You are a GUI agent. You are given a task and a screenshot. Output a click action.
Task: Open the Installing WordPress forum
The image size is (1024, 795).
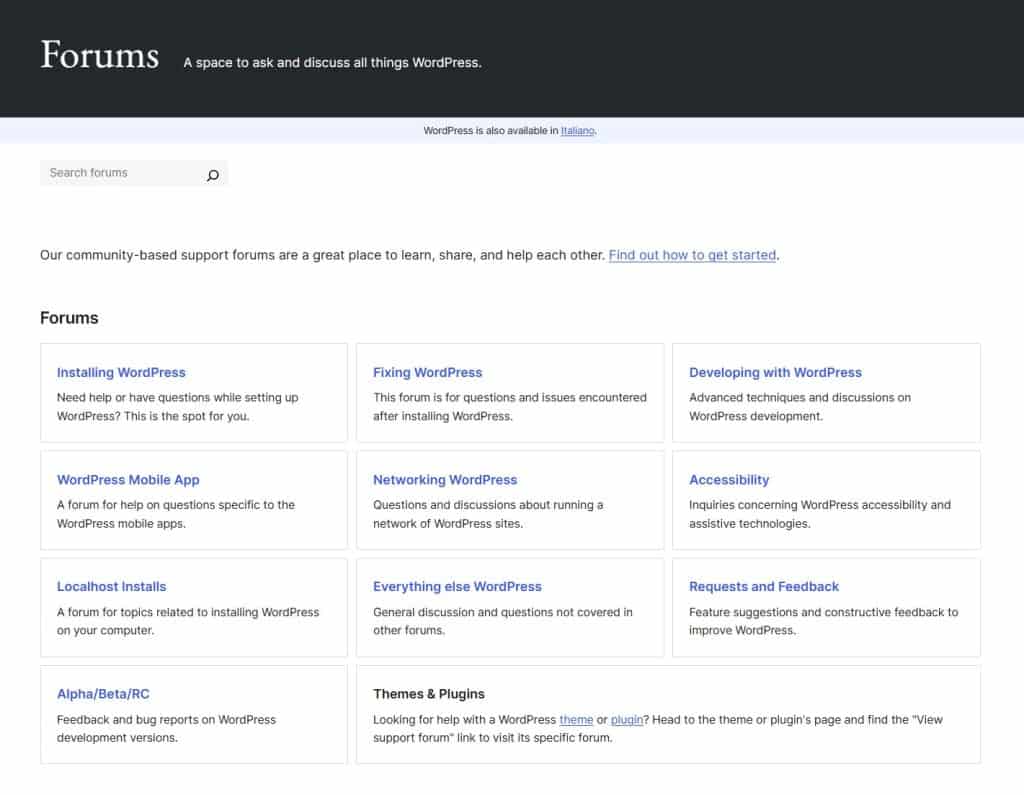coord(121,372)
